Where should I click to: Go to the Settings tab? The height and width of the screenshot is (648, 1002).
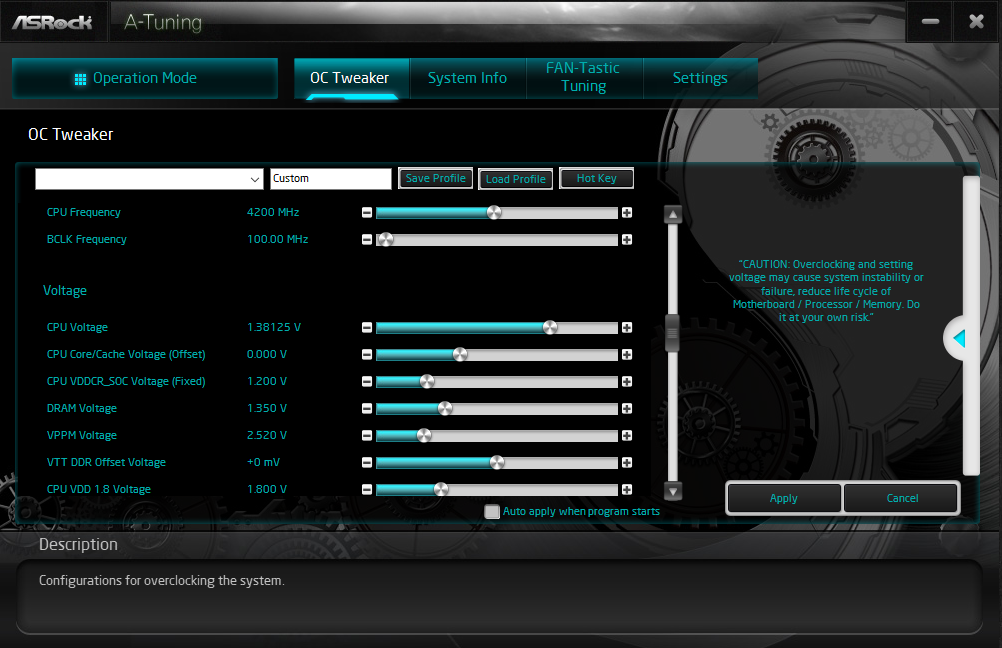pos(700,78)
